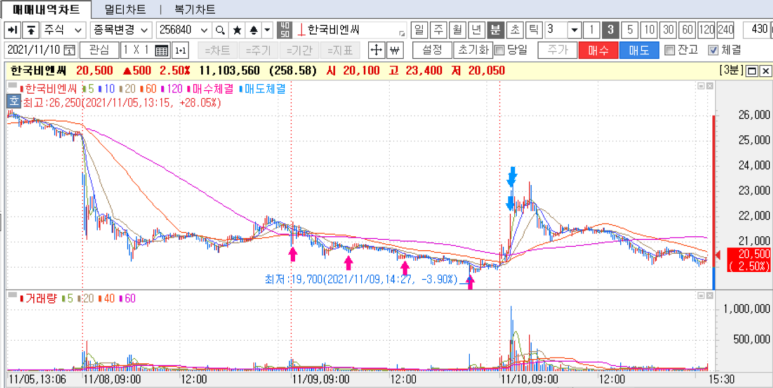Click the 초기화 reset button

pos(472,50)
